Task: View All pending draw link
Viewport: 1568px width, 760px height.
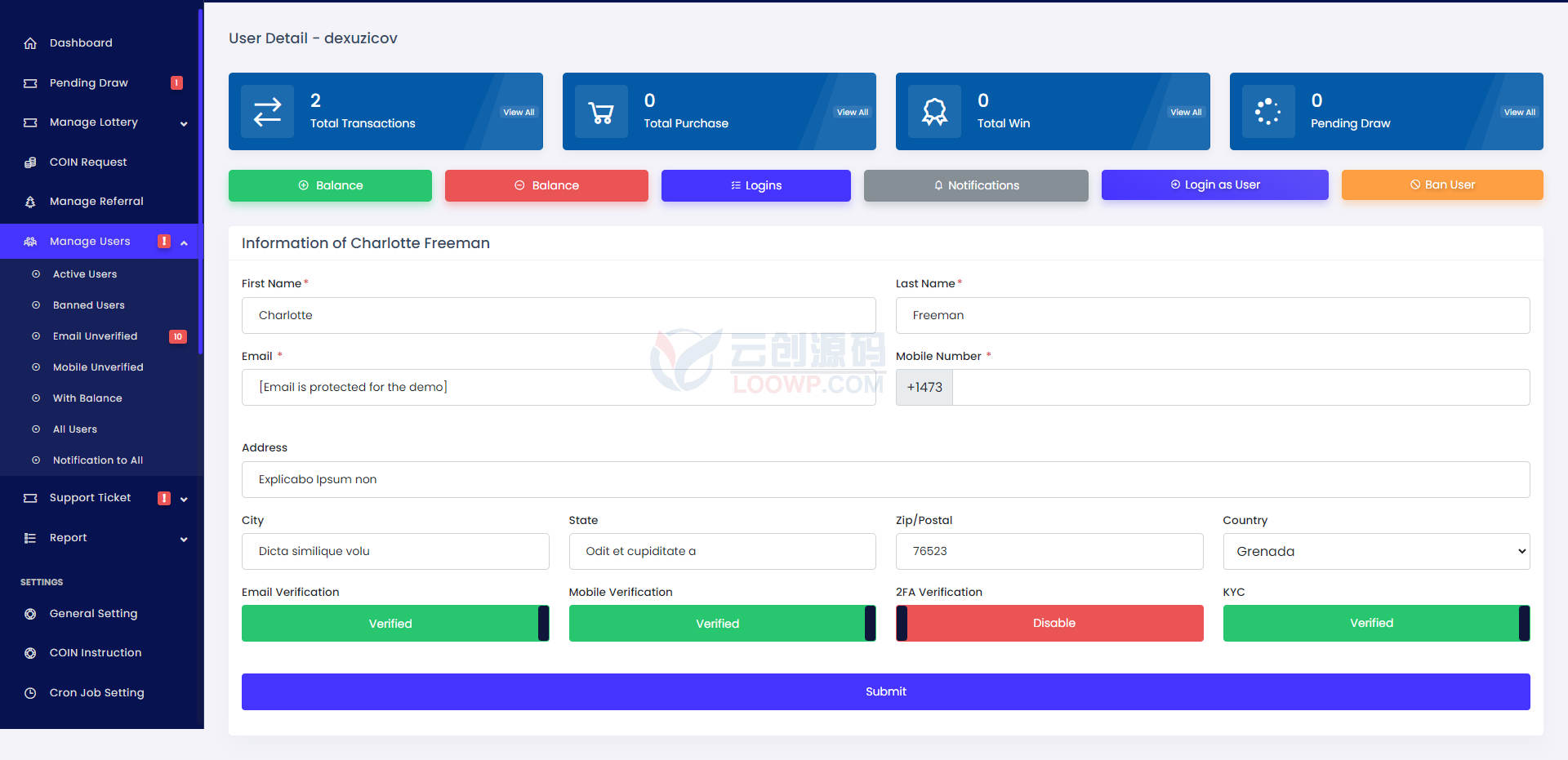Action: 1520,113
